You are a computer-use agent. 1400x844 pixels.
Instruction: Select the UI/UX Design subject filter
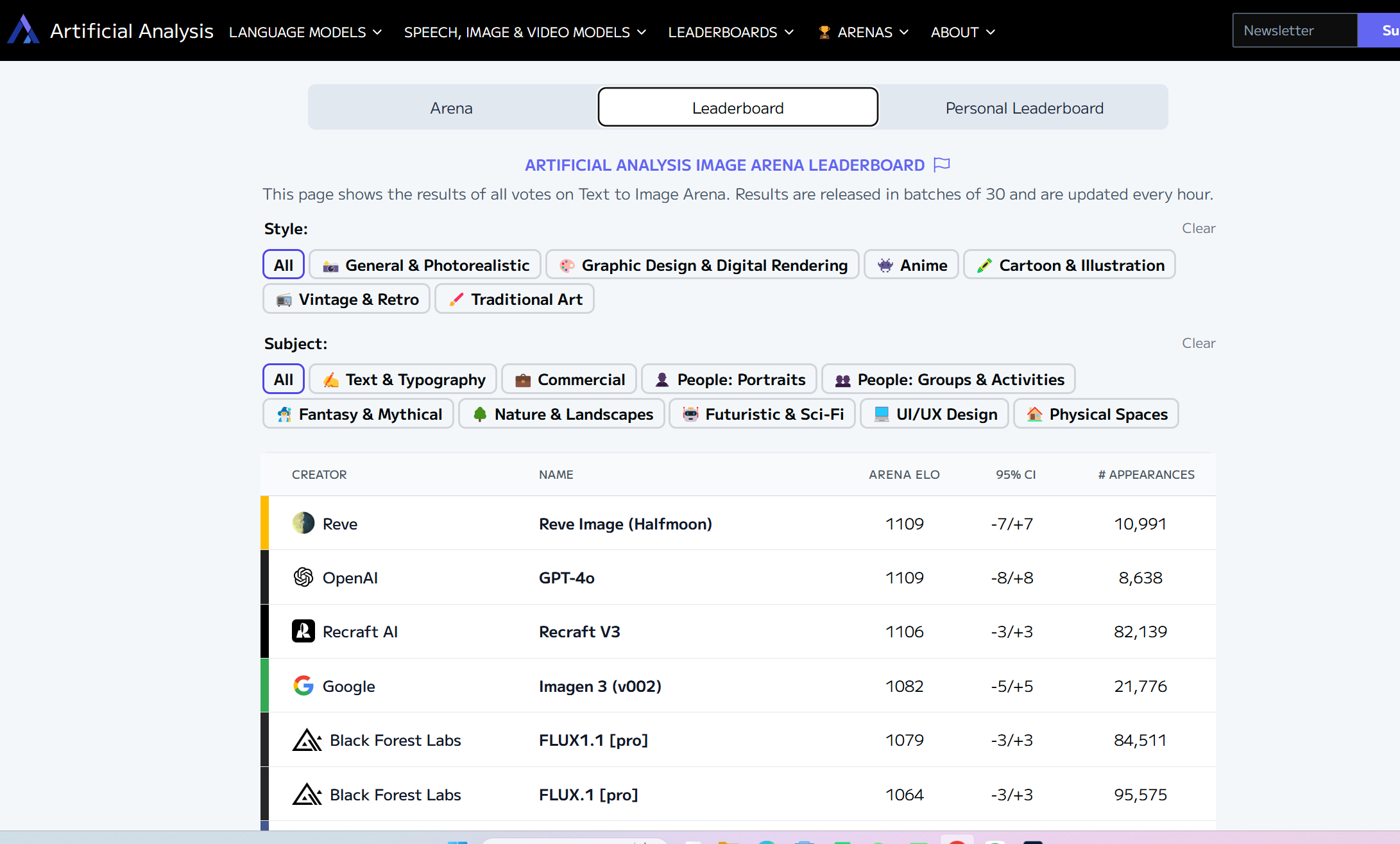[x=934, y=414]
